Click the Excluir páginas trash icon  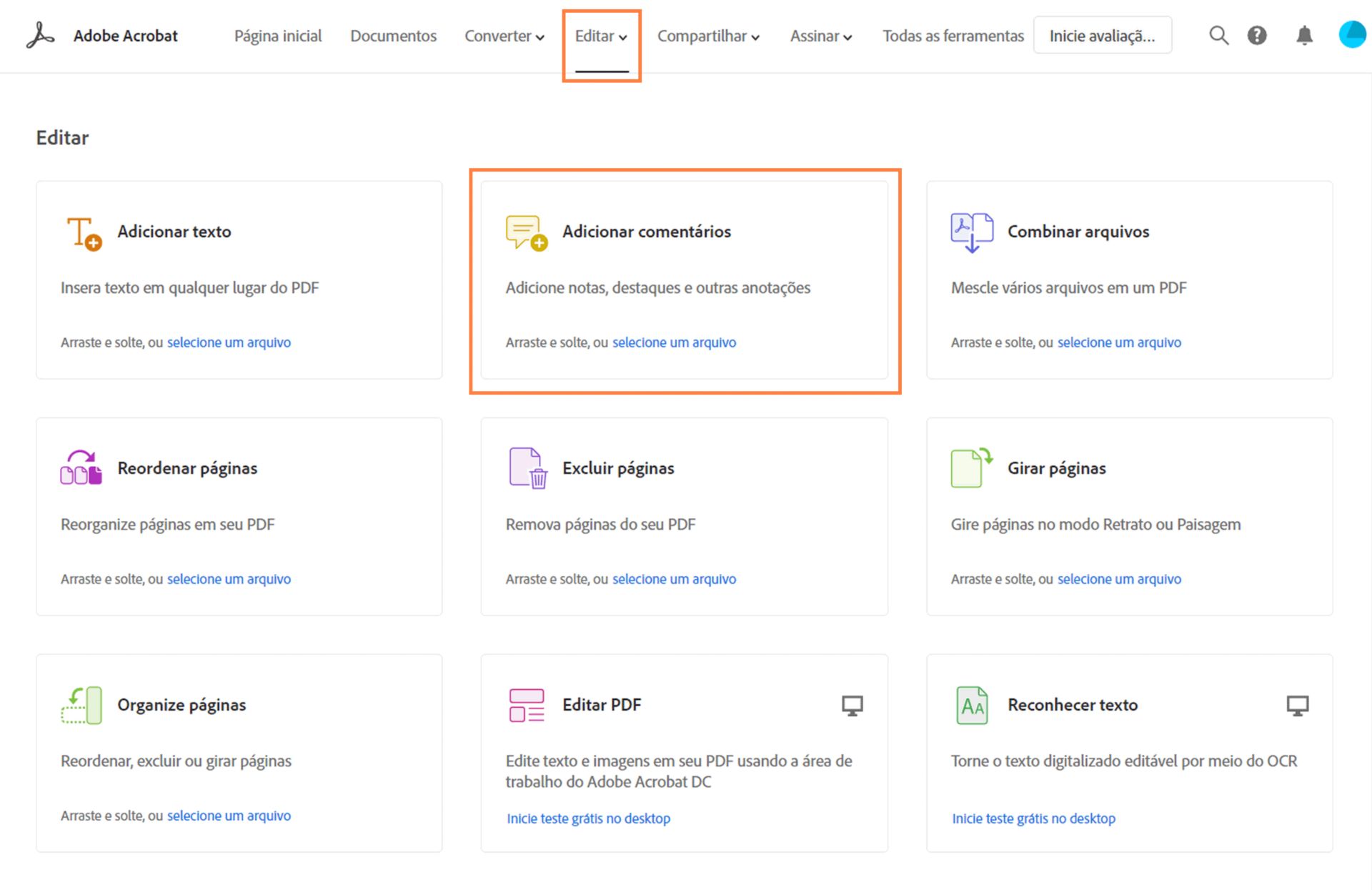pos(528,468)
